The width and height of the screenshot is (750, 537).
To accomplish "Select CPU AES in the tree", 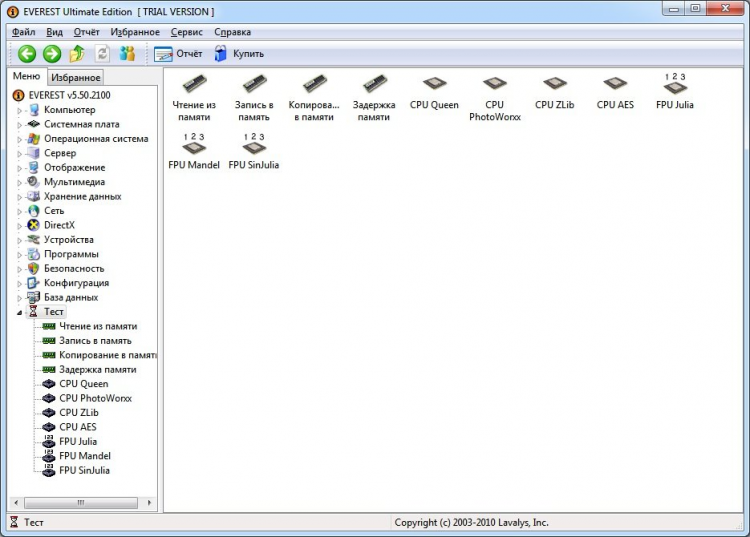I will (x=78, y=427).
